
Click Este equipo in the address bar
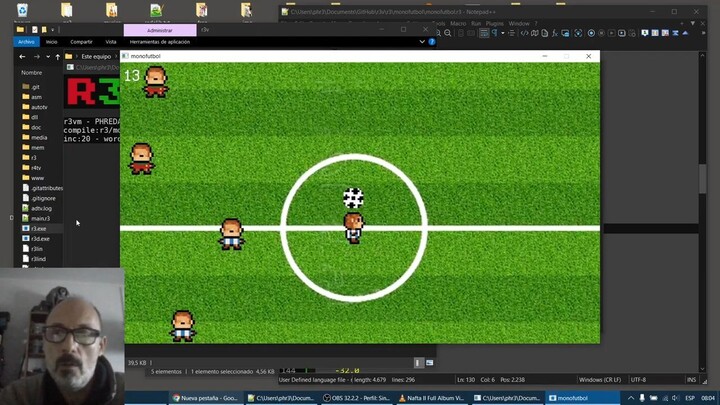coord(96,56)
